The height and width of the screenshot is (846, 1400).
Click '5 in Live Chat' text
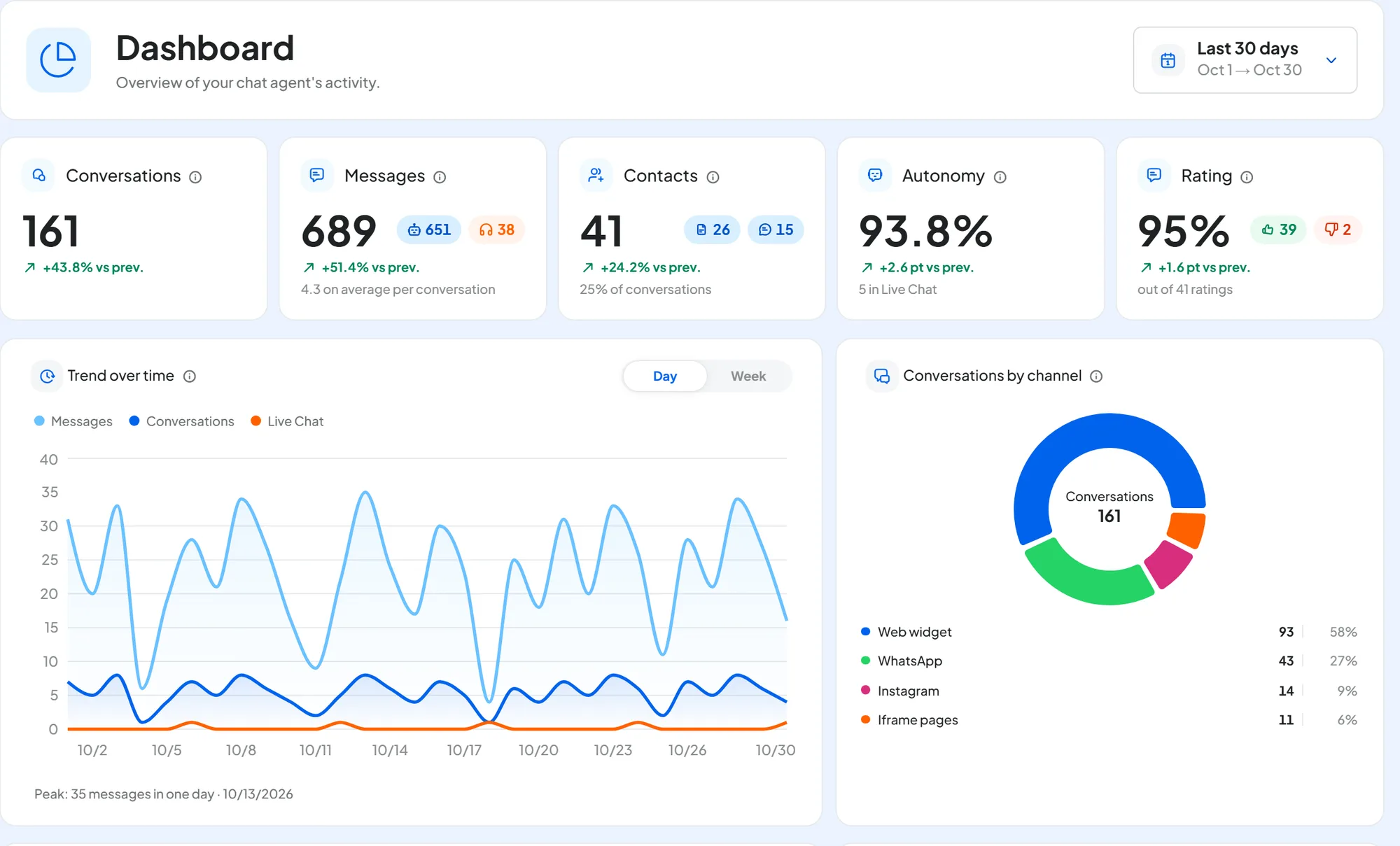897,290
